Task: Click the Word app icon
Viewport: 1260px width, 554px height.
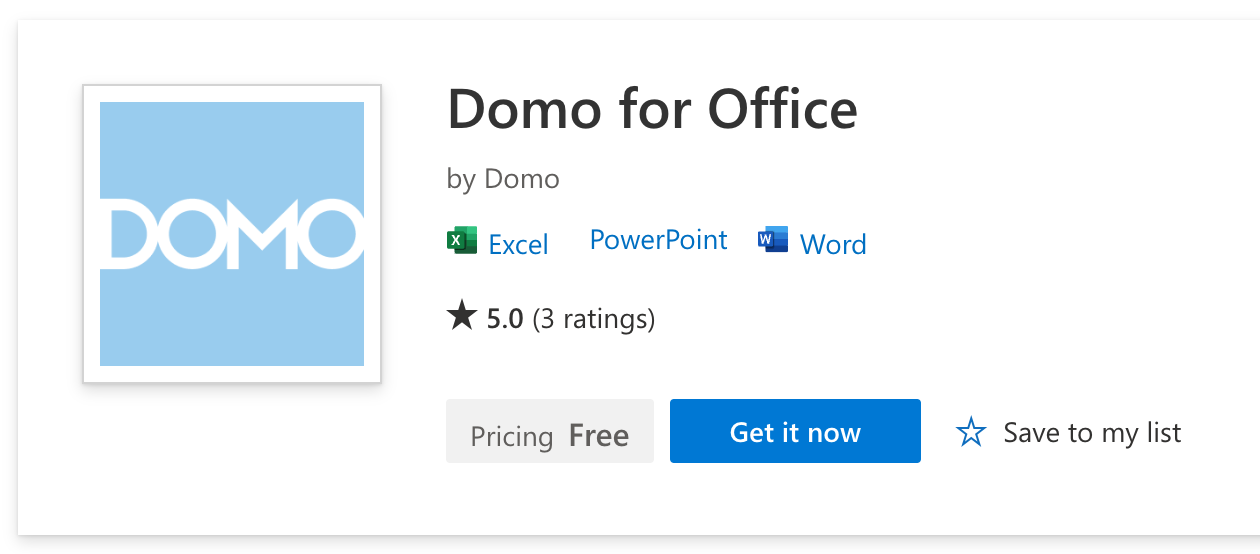Action: 773,241
